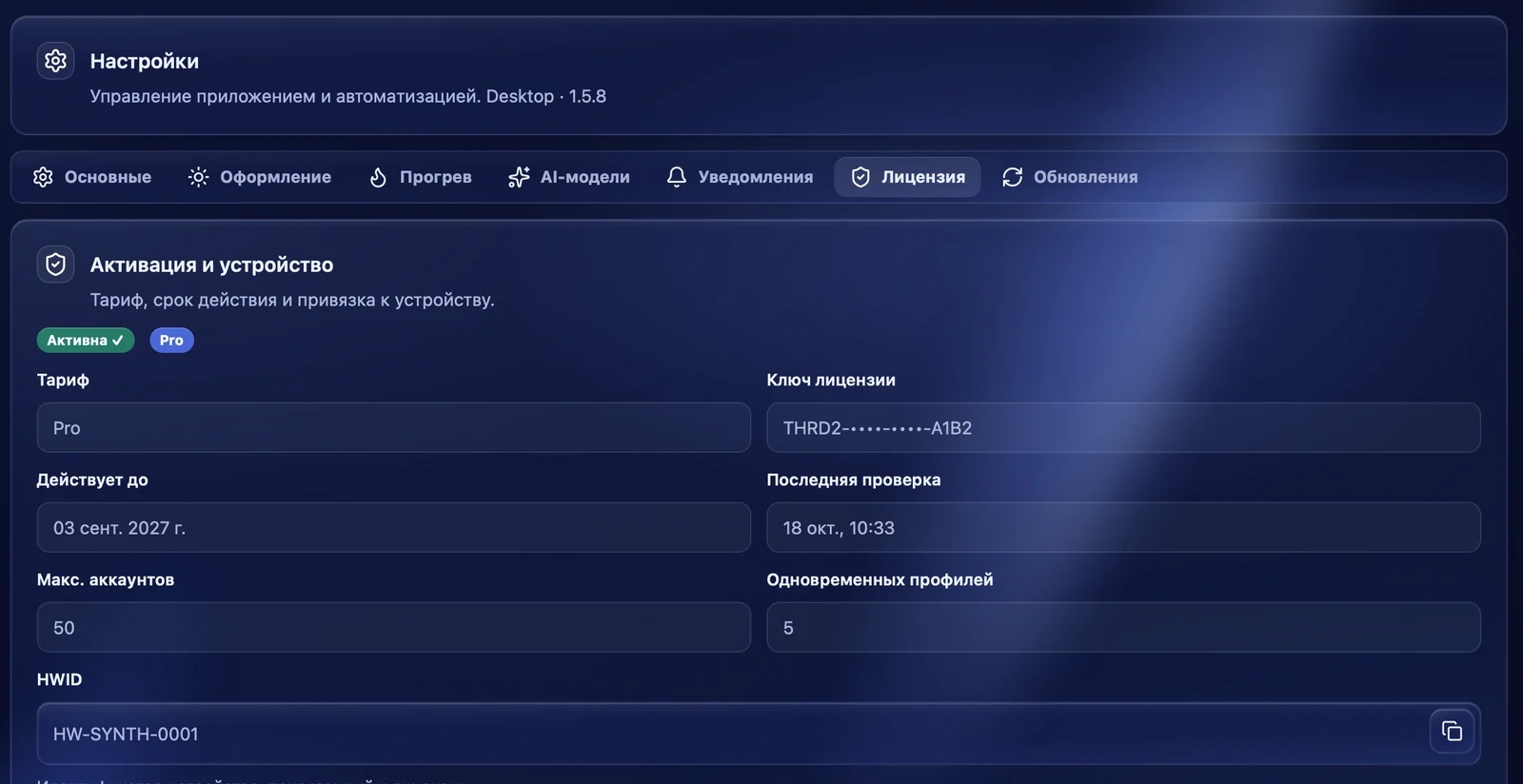Click the Макс. аккаунтов field

click(x=394, y=628)
